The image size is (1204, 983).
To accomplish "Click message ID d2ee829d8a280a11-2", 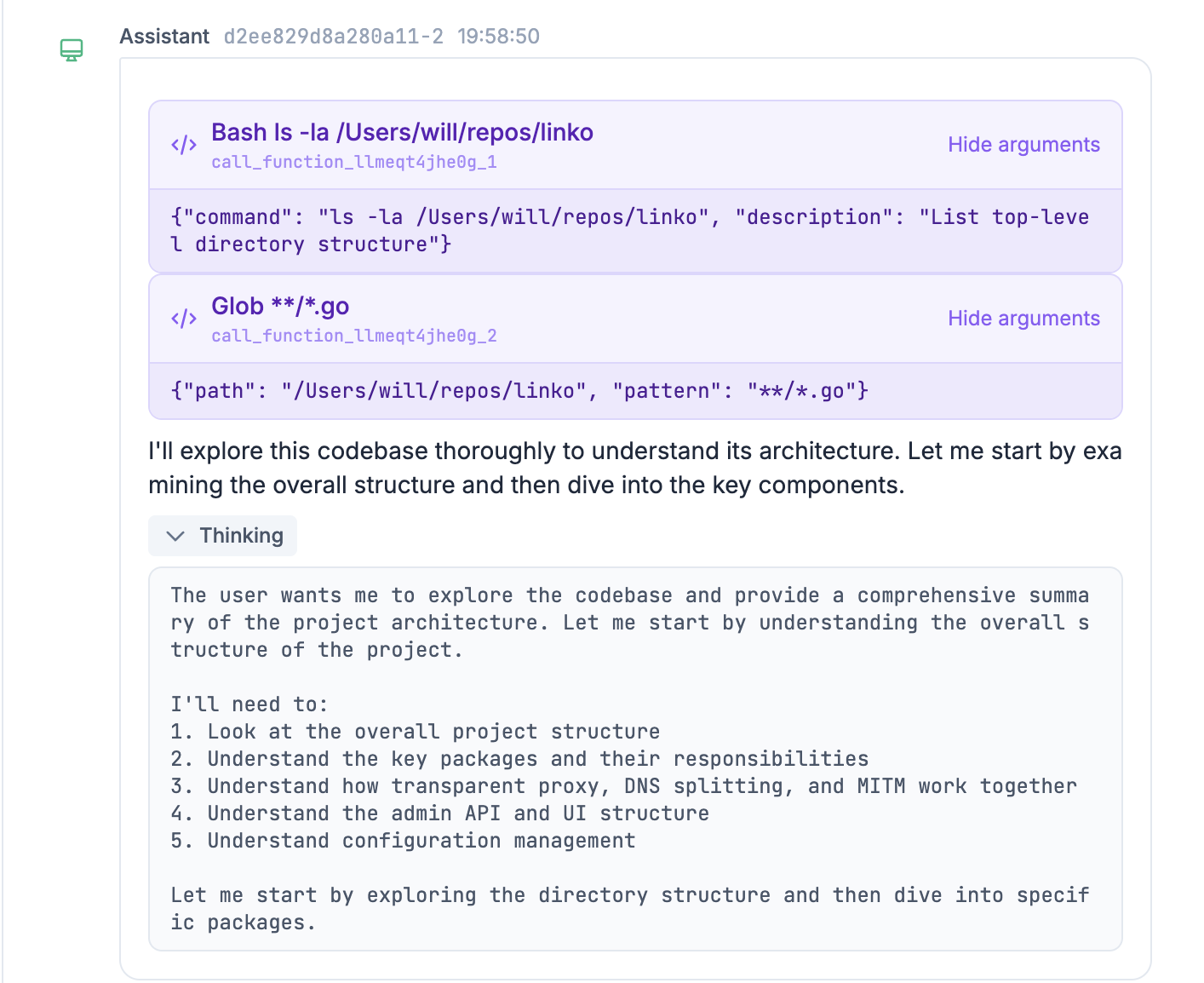I will [x=333, y=37].
